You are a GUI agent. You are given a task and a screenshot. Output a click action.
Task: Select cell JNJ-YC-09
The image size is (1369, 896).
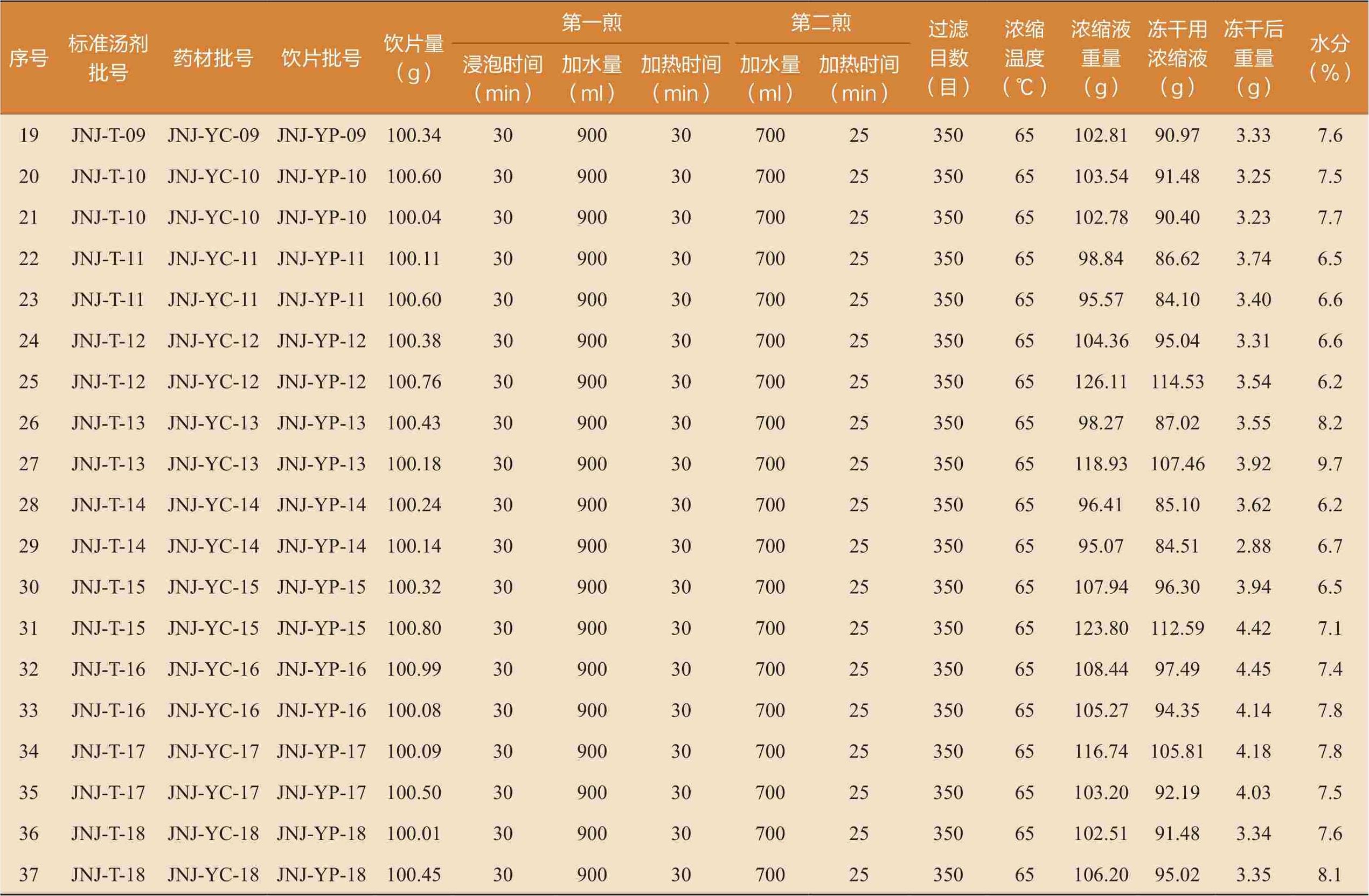[213, 135]
